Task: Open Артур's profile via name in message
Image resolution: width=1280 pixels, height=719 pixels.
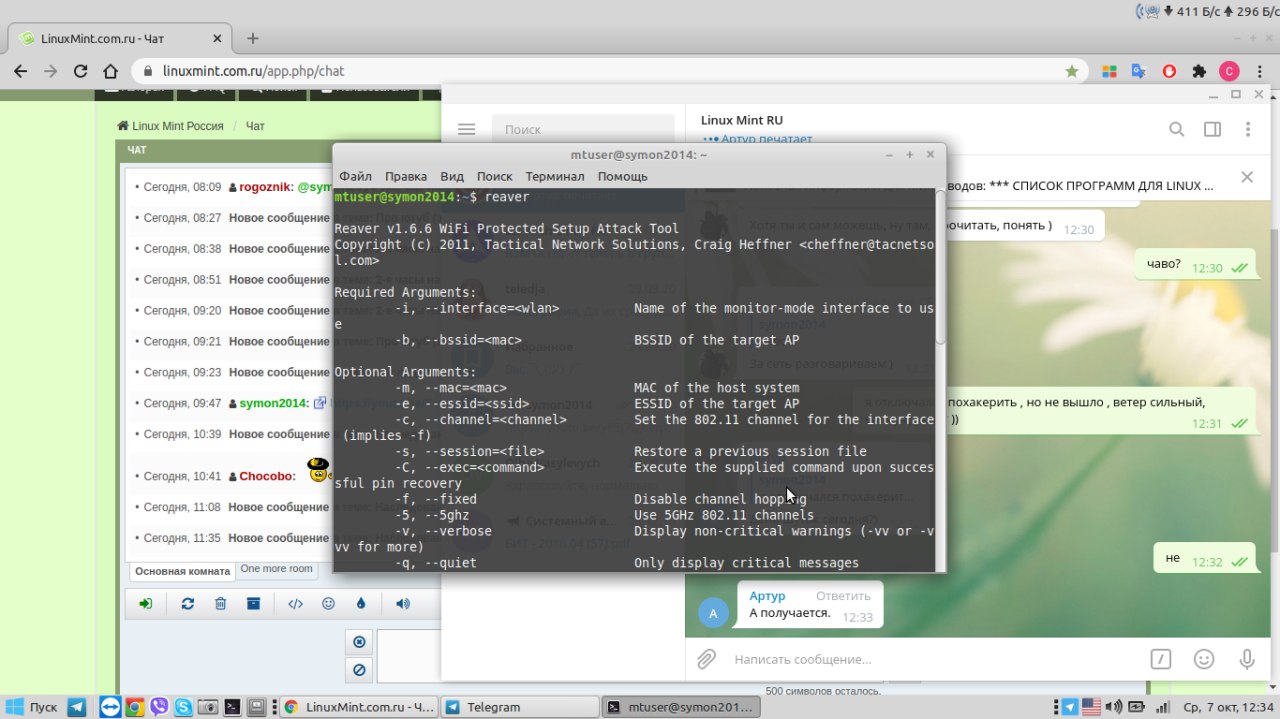Action: pos(767,596)
